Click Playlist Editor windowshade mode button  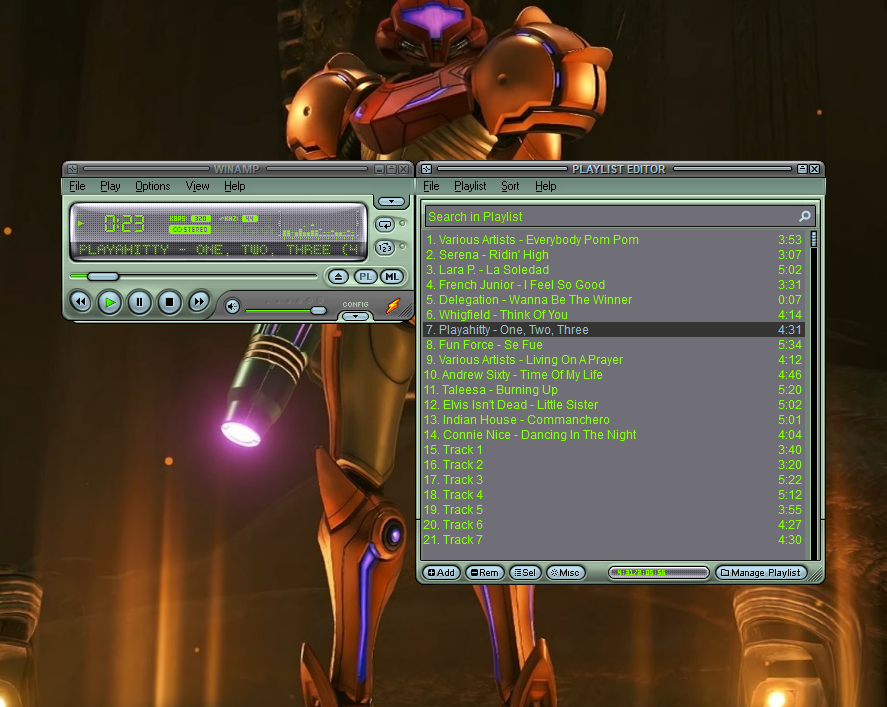coord(802,169)
